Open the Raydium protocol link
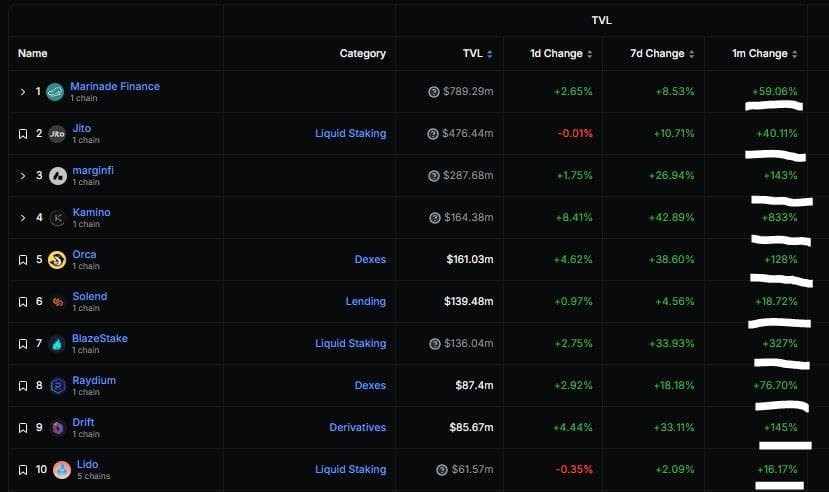The height and width of the screenshot is (492, 829). coord(94,380)
